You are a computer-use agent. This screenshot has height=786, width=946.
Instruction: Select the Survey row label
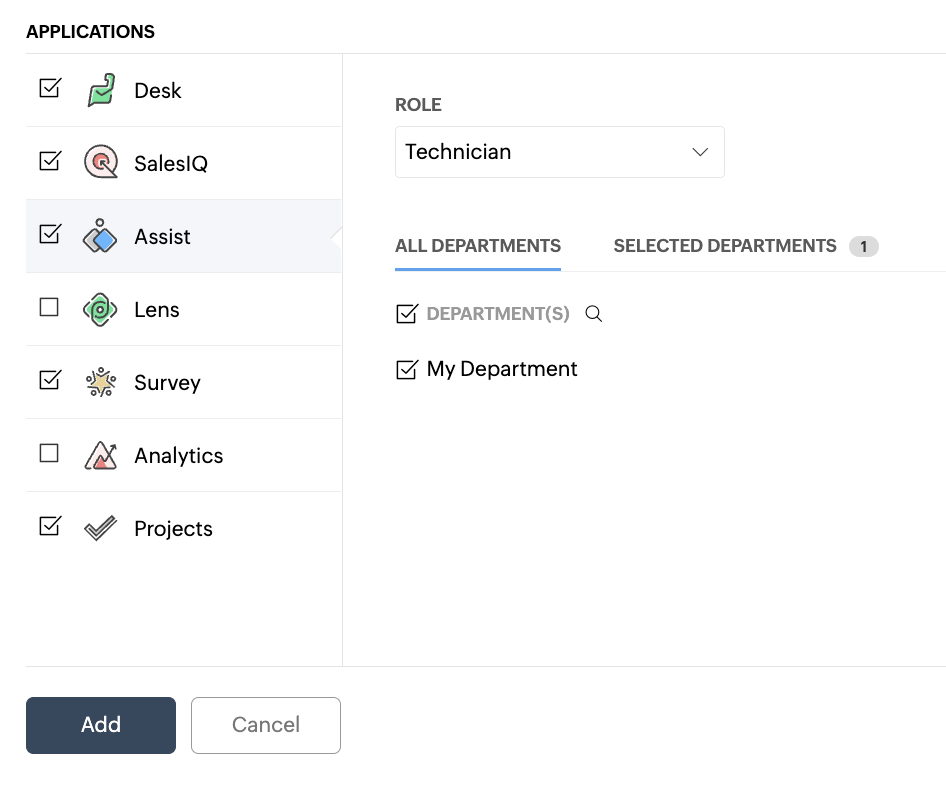point(167,383)
